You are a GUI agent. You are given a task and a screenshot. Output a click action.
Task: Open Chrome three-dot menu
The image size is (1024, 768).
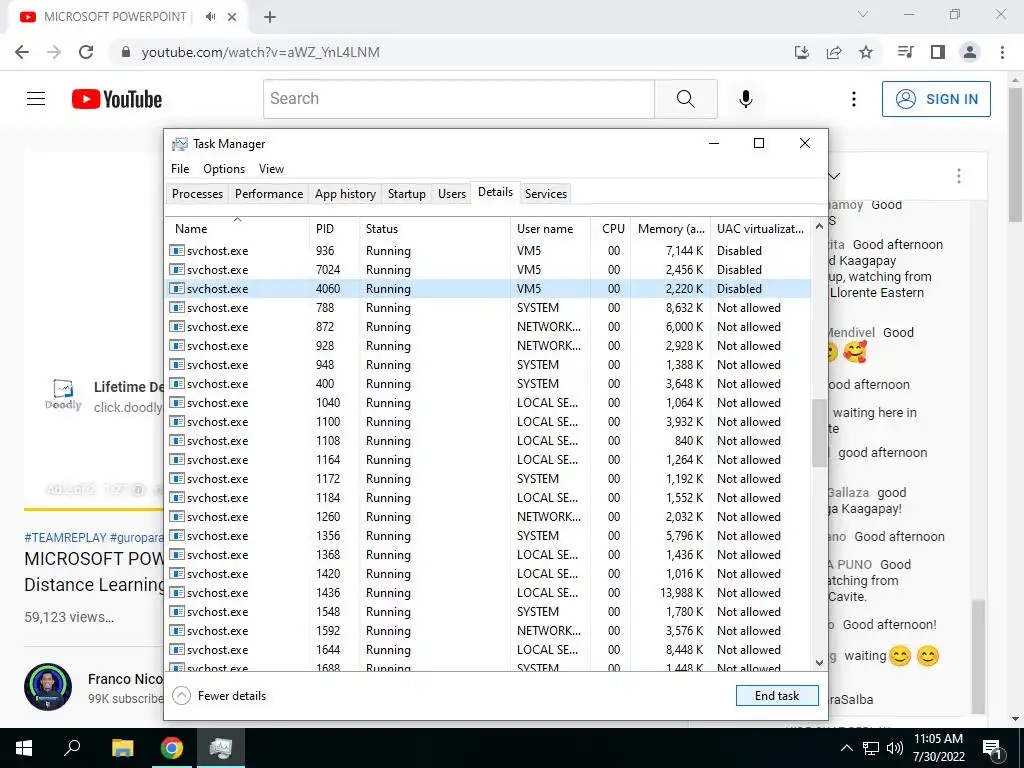point(1002,52)
